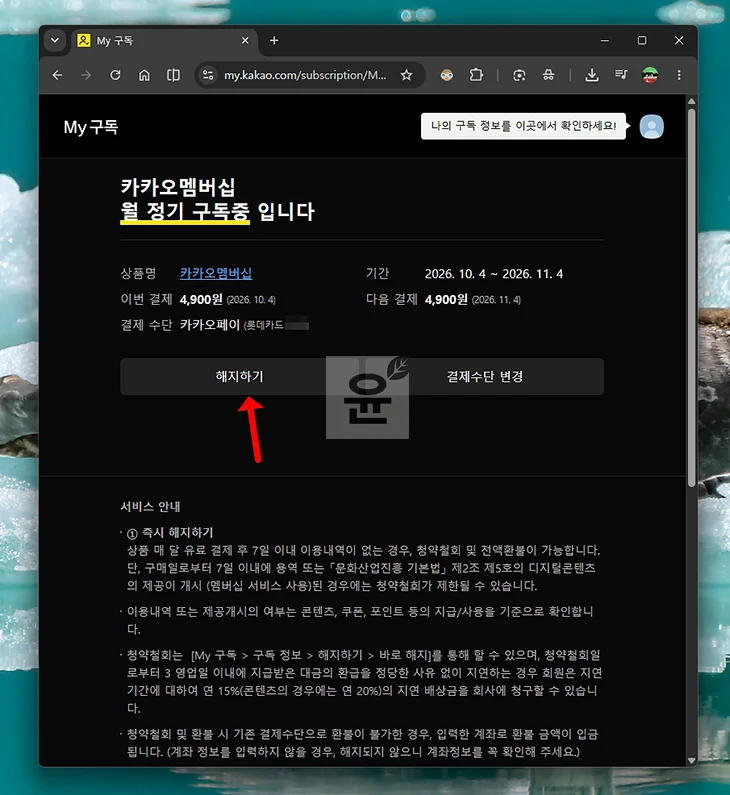Click the 카카오페이 payment method text
The image size is (730, 795).
point(210,325)
